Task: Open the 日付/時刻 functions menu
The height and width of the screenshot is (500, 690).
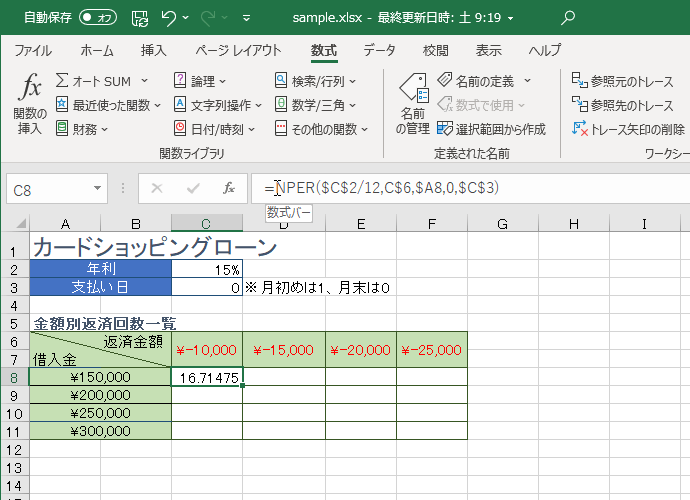Action: click(214, 129)
